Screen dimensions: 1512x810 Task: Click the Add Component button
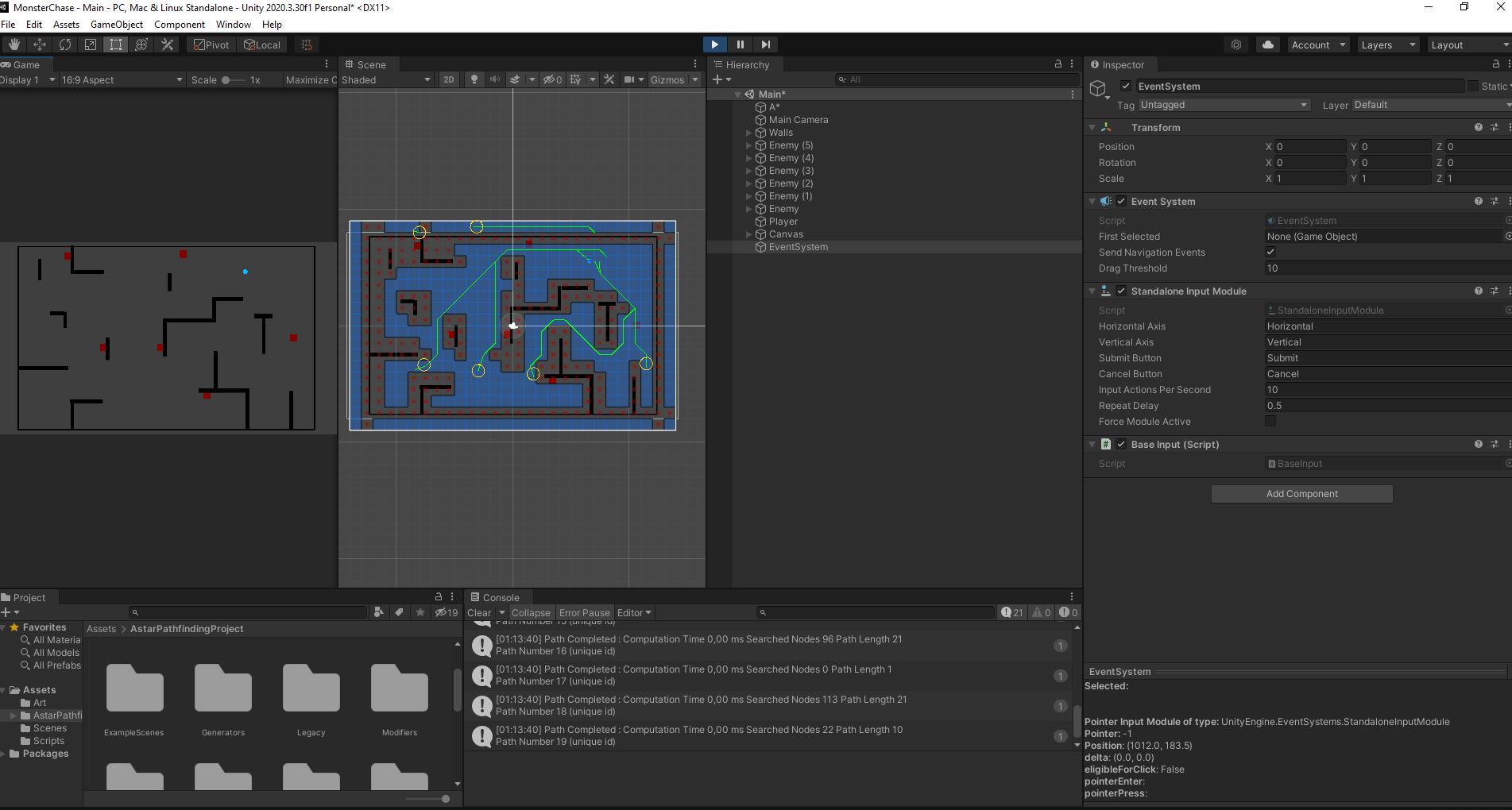point(1301,494)
